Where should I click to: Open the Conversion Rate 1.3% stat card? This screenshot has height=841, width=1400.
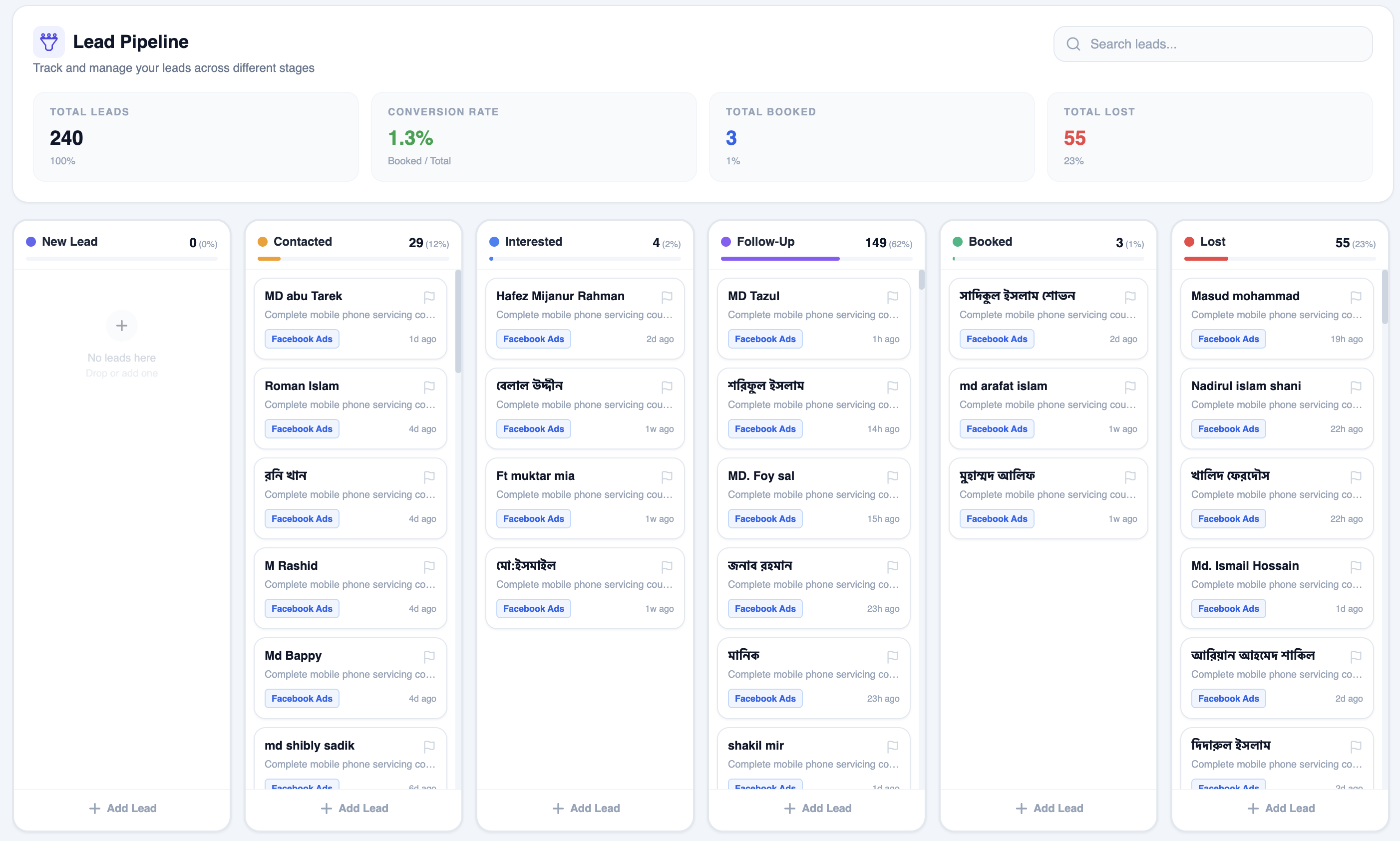click(534, 137)
